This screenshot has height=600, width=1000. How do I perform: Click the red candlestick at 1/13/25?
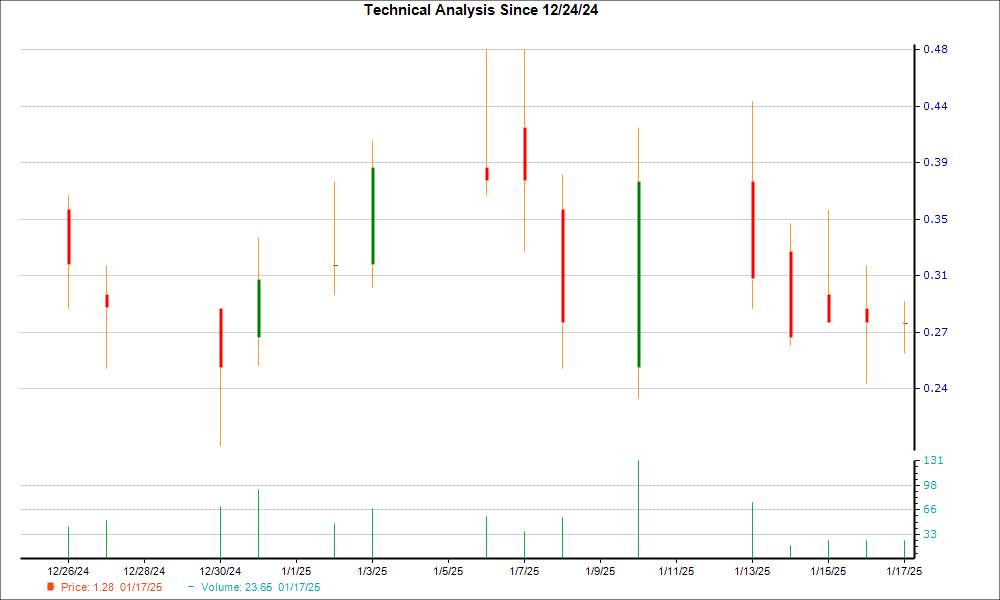(x=752, y=229)
